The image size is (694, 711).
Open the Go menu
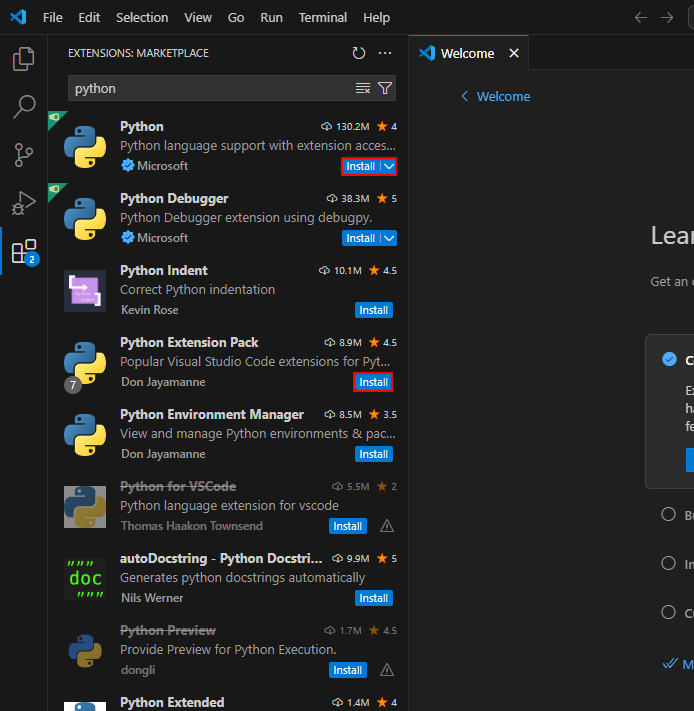(236, 18)
